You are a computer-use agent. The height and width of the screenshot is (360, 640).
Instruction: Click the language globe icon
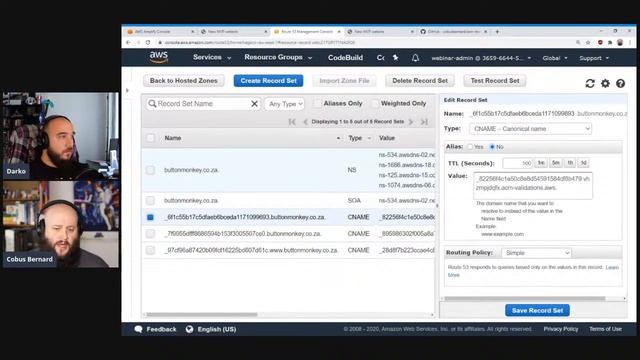click(x=189, y=329)
